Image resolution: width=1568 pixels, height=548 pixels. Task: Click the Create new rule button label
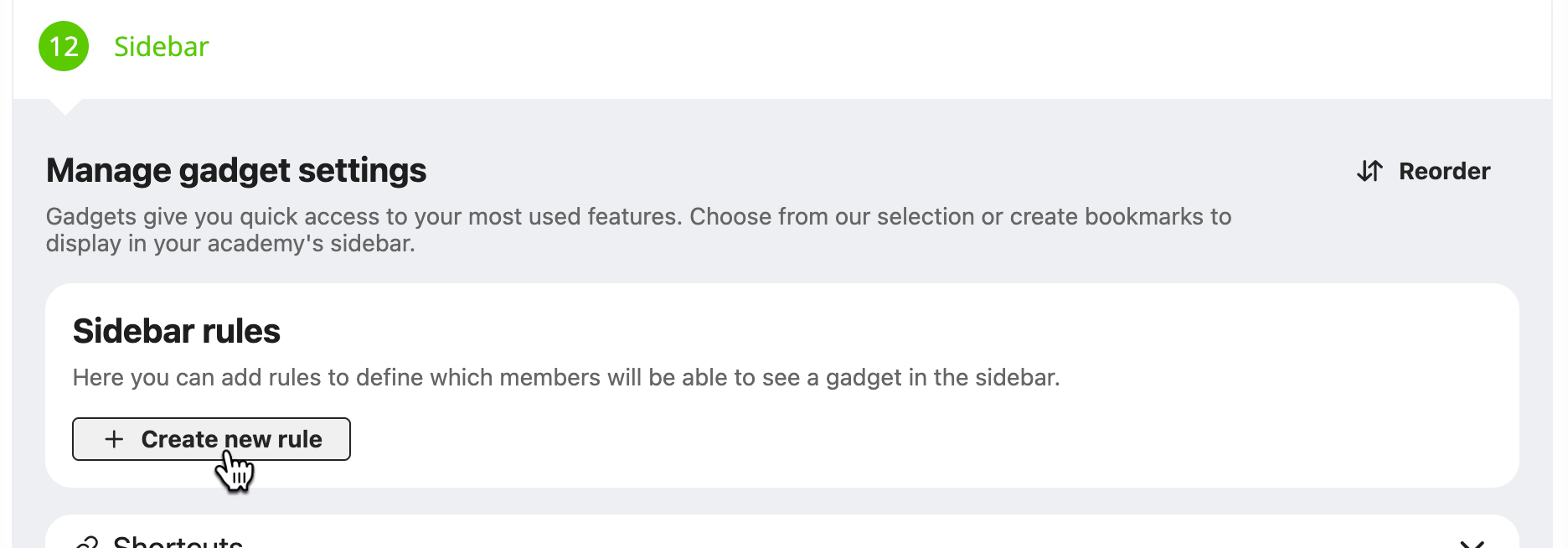(231, 439)
